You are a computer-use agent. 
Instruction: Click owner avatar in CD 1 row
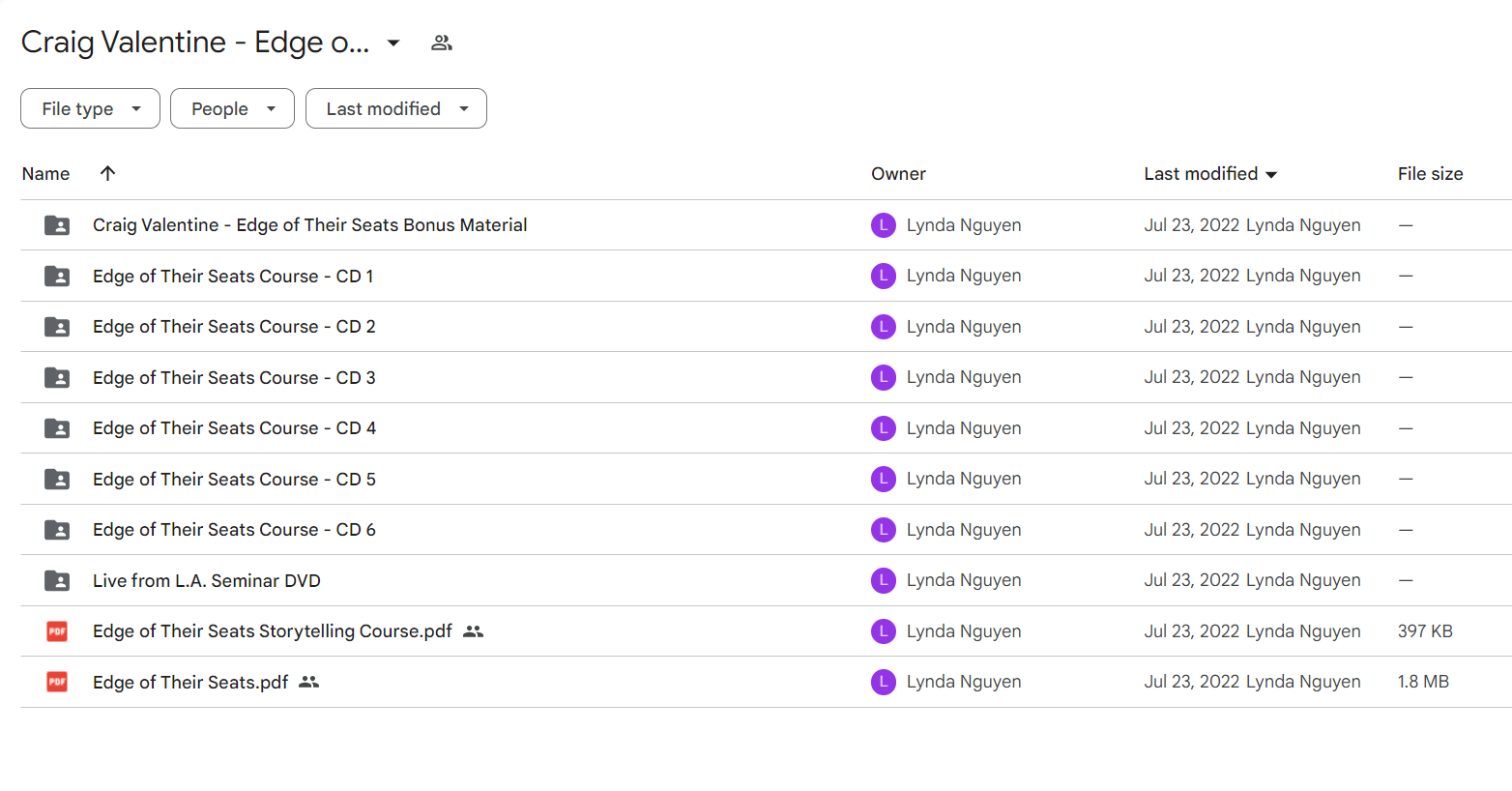tap(884, 276)
